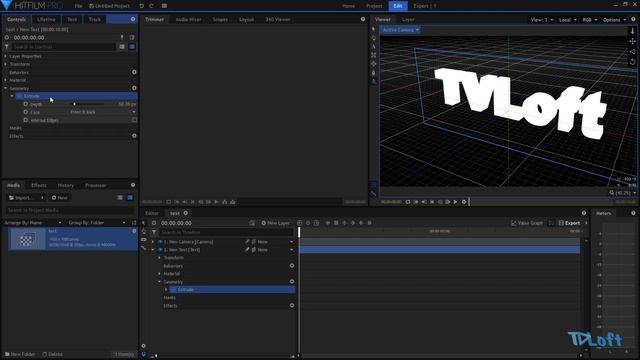Click the Viewer loop playback icon
The image size is (640, 360).
408,202
